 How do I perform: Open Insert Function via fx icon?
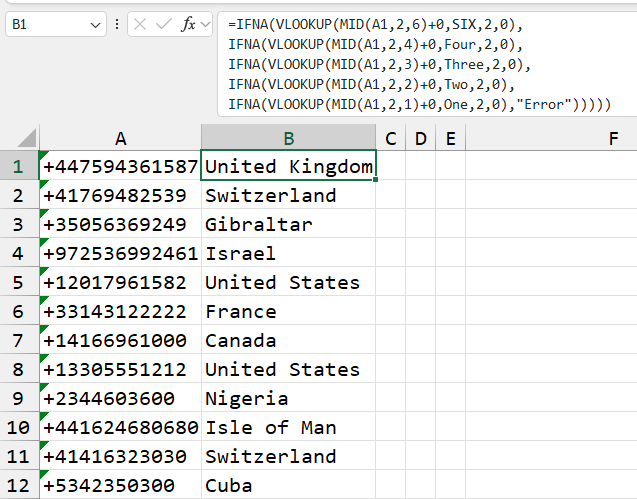189,24
